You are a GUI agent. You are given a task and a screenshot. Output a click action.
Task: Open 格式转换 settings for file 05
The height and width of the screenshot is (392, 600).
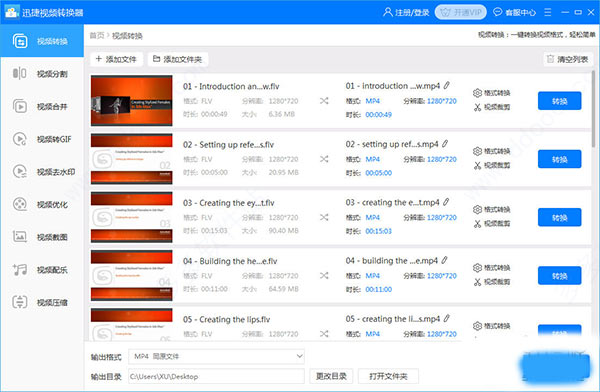click(492, 326)
